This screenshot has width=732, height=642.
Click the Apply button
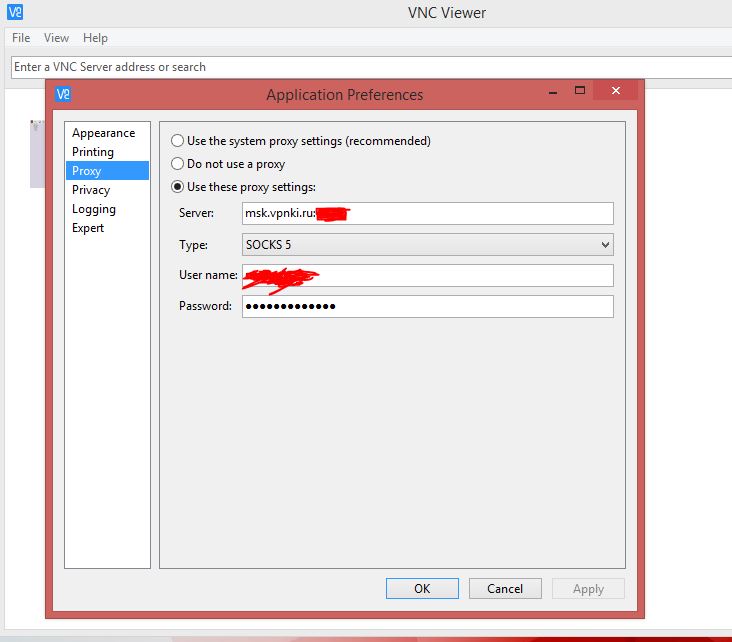[588, 588]
